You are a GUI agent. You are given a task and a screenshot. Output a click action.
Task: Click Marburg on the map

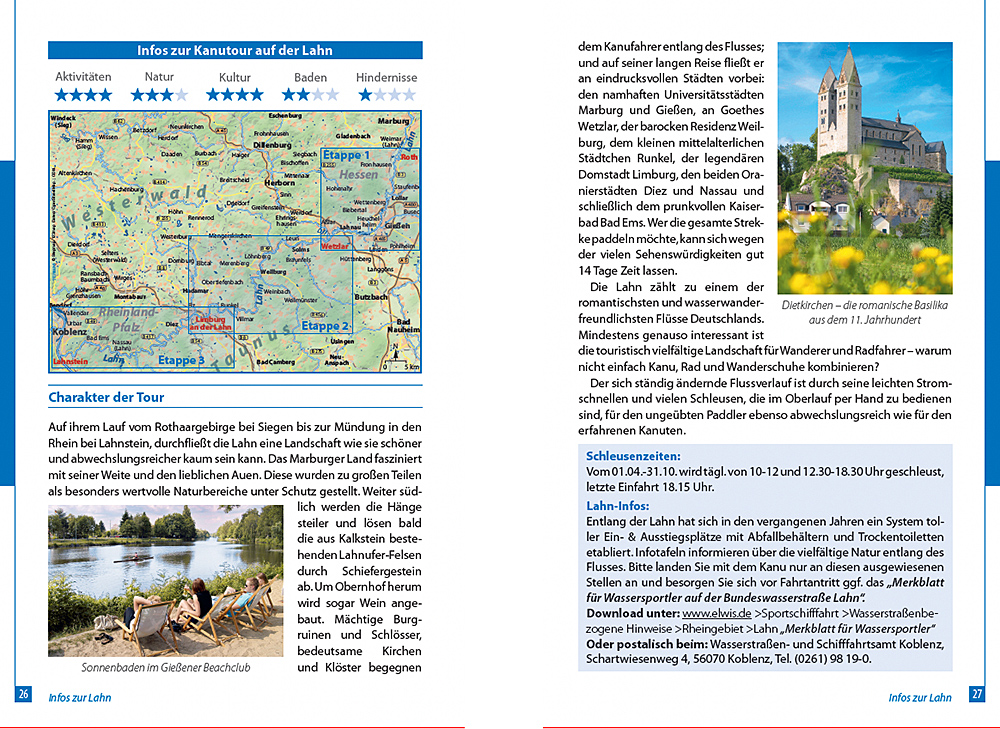393,121
